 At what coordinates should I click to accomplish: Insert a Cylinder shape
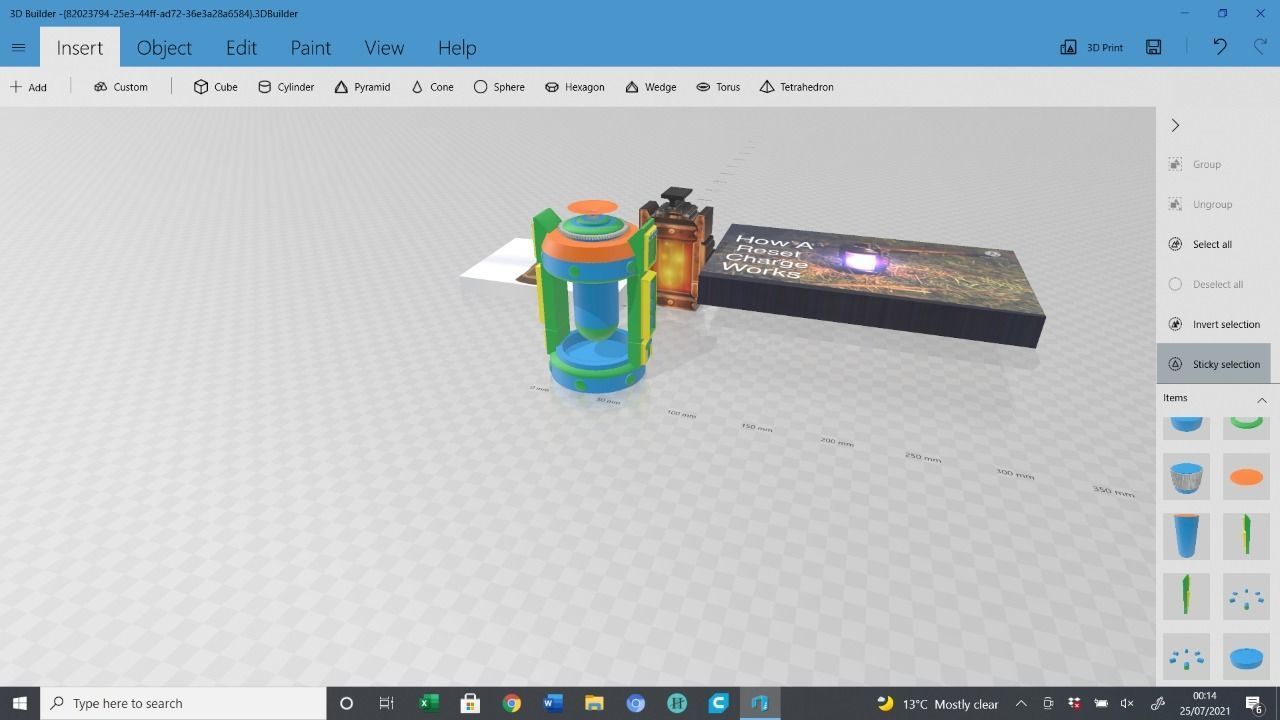point(286,87)
